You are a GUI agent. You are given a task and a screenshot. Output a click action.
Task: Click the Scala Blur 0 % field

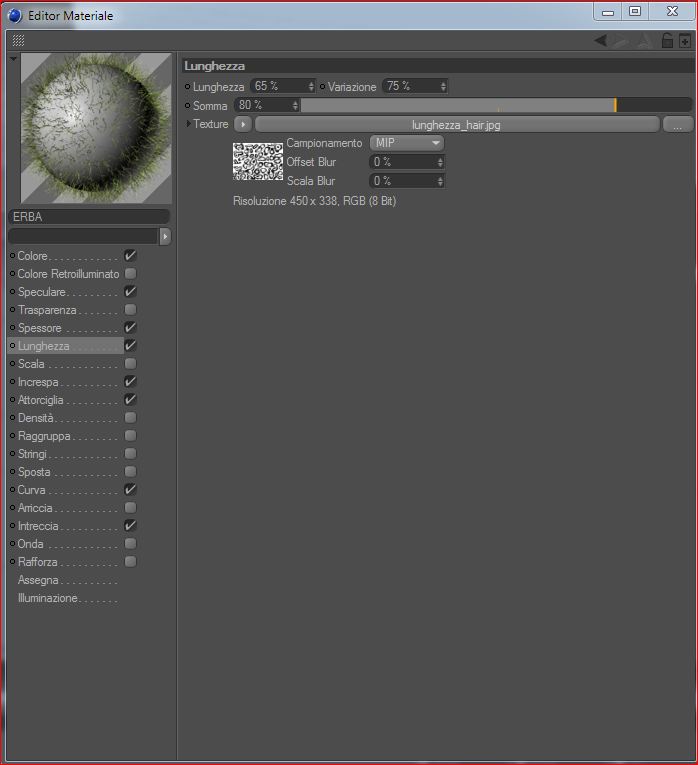tap(407, 181)
